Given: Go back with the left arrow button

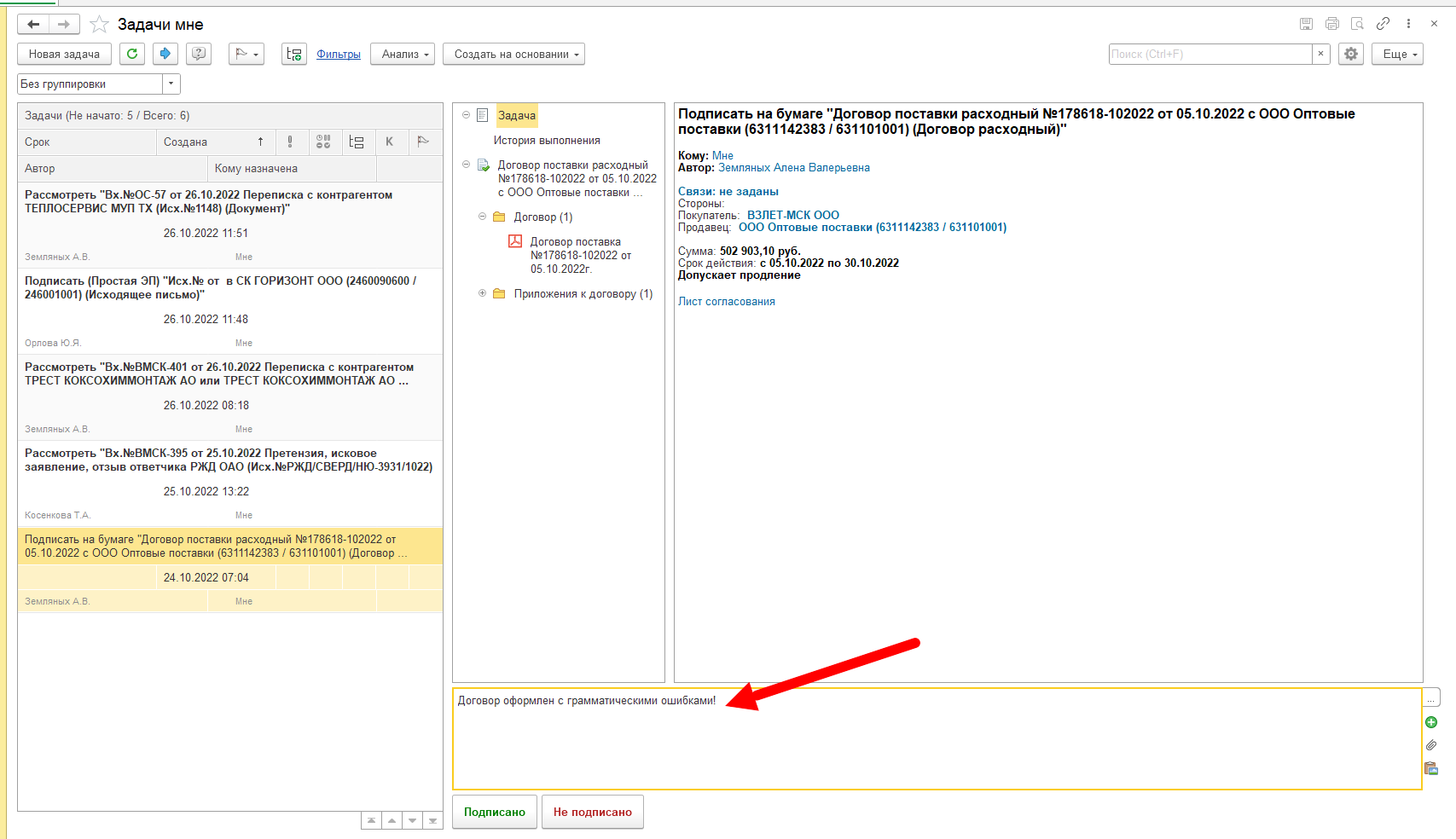Looking at the screenshot, I should (33, 24).
